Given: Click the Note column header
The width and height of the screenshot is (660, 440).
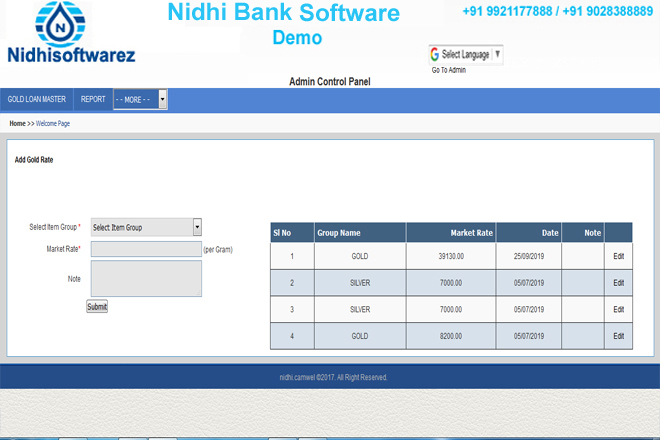Looking at the screenshot, I should point(583,232).
